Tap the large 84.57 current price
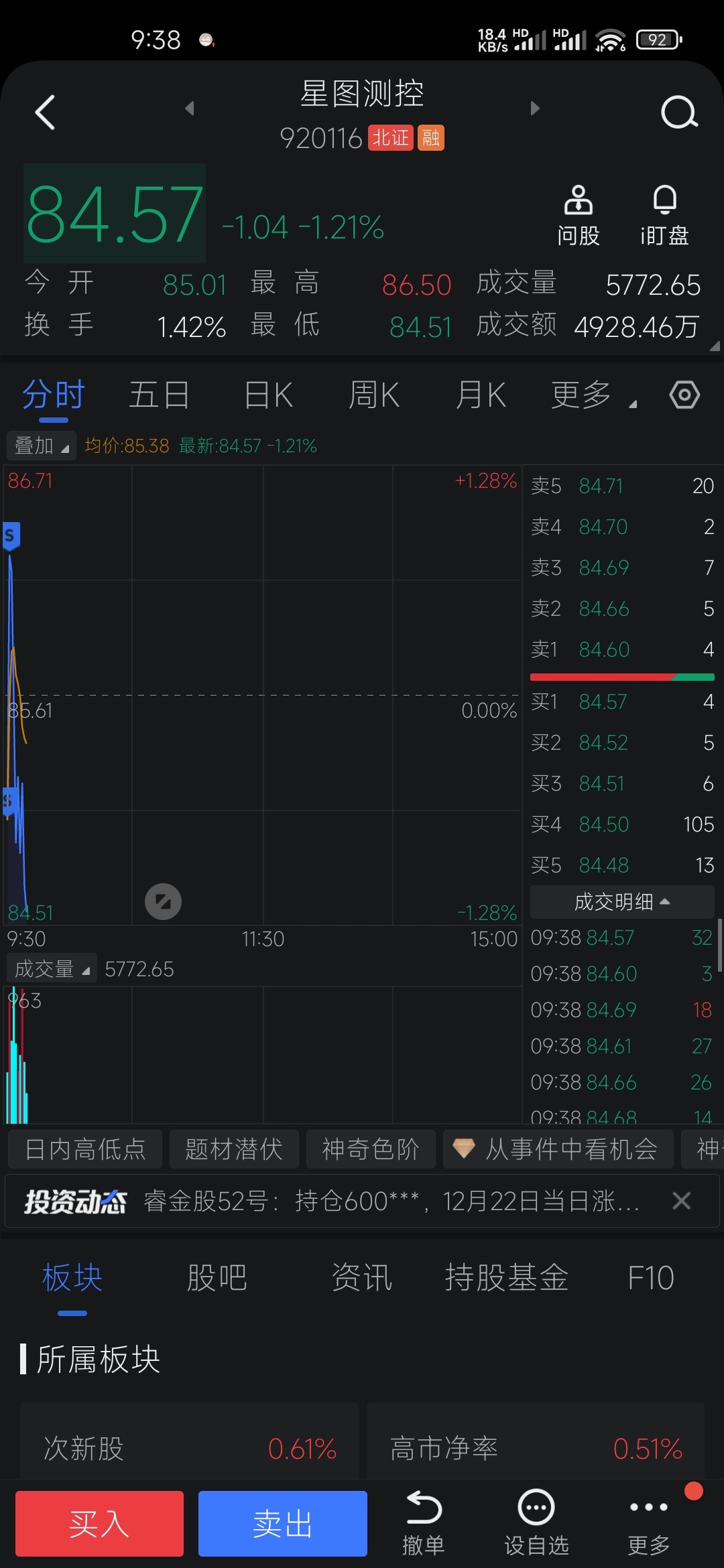The height and width of the screenshot is (1568, 724). point(115,214)
